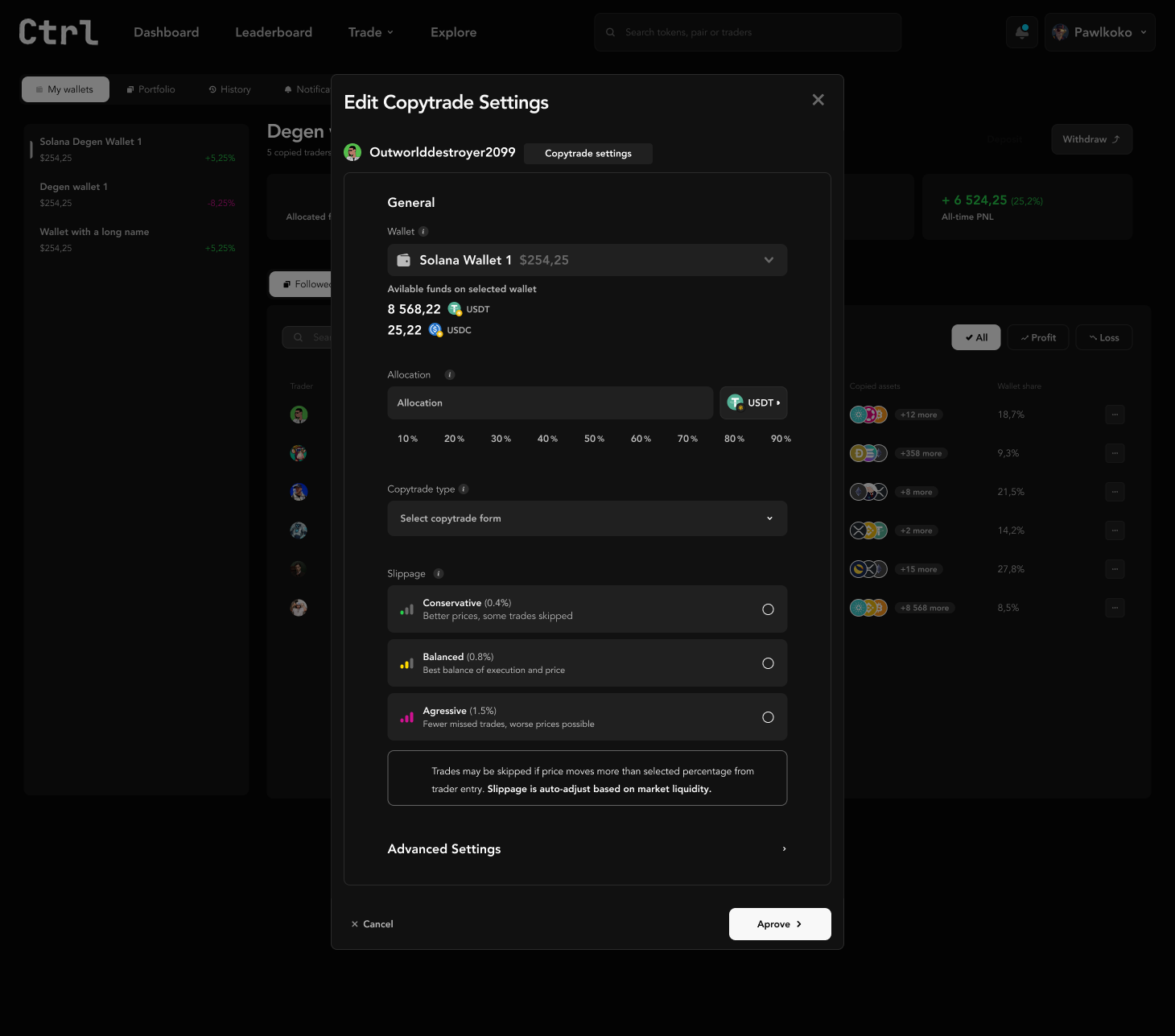Filter followed traders by All
Image resolution: width=1175 pixels, height=1036 pixels.
tap(976, 337)
